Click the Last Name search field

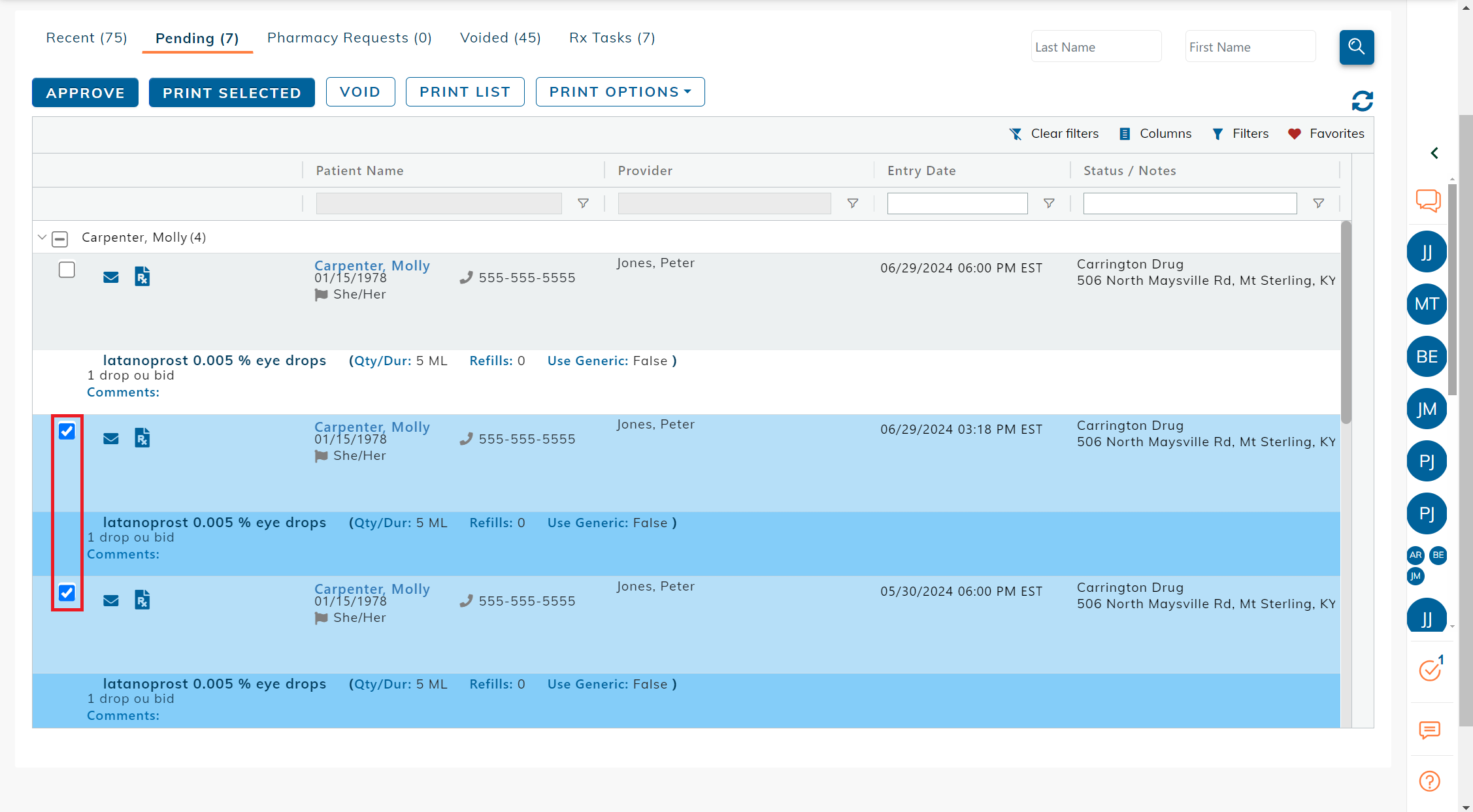pyautogui.click(x=1096, y=46)
